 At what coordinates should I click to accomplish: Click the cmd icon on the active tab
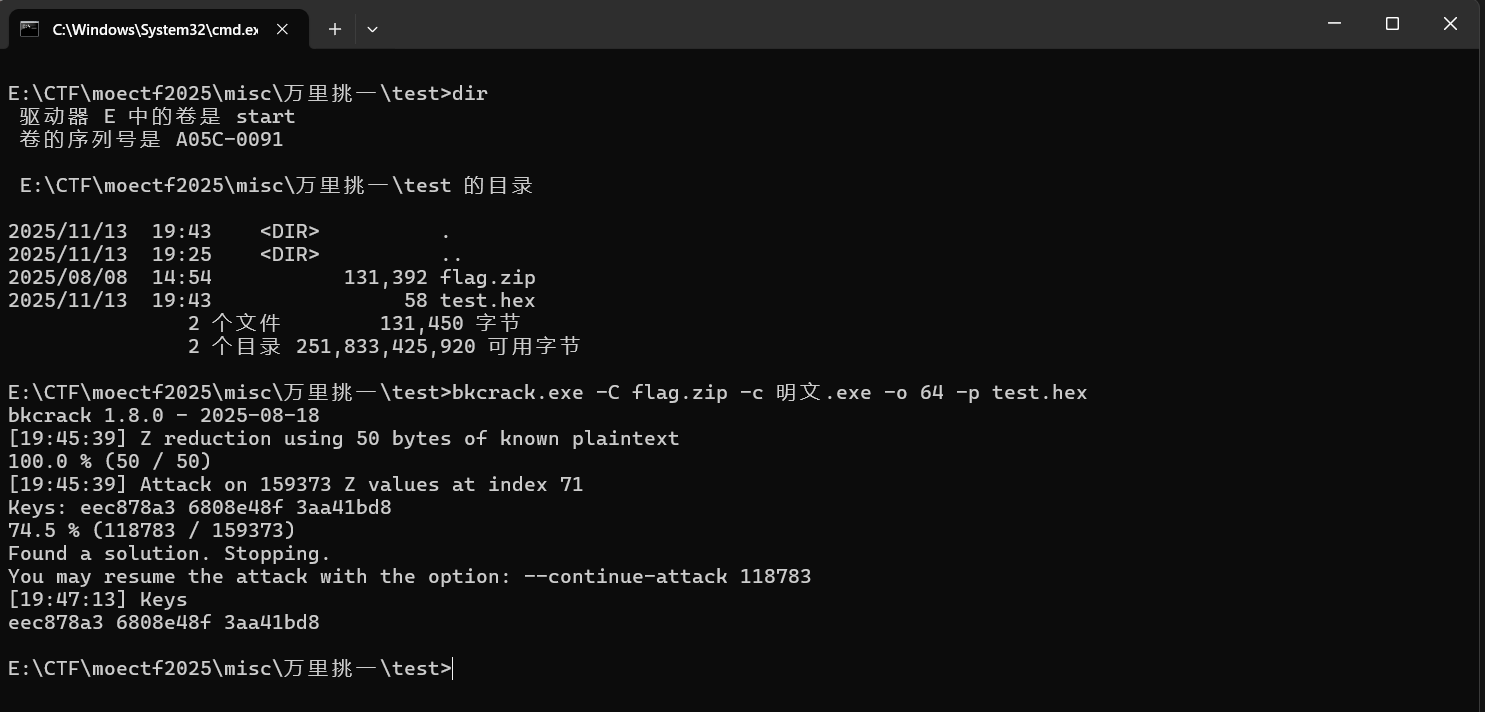(x=30, y=29)
